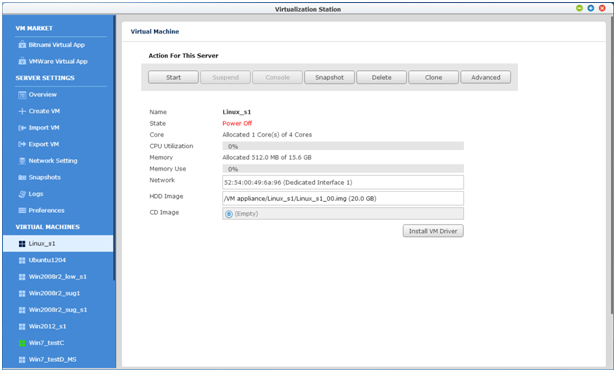Click the Win2008r2_sug1 VM icon

pyautogui.click(x=22, y=293)
